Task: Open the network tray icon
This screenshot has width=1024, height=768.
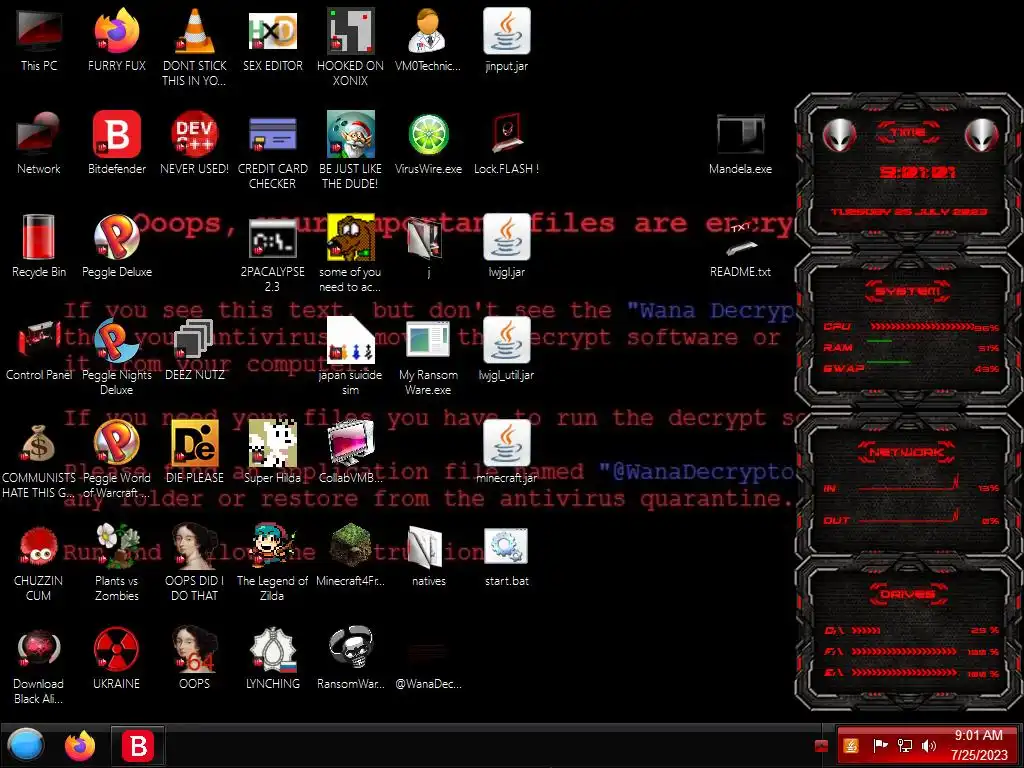Action: [904, 746]
